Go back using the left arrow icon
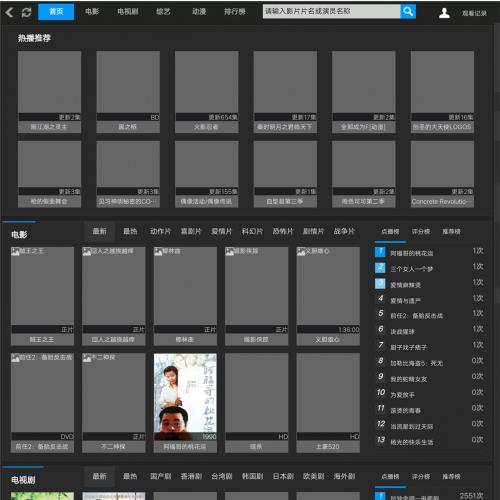Viewport: 500px width, 500px height. point(9,12)
